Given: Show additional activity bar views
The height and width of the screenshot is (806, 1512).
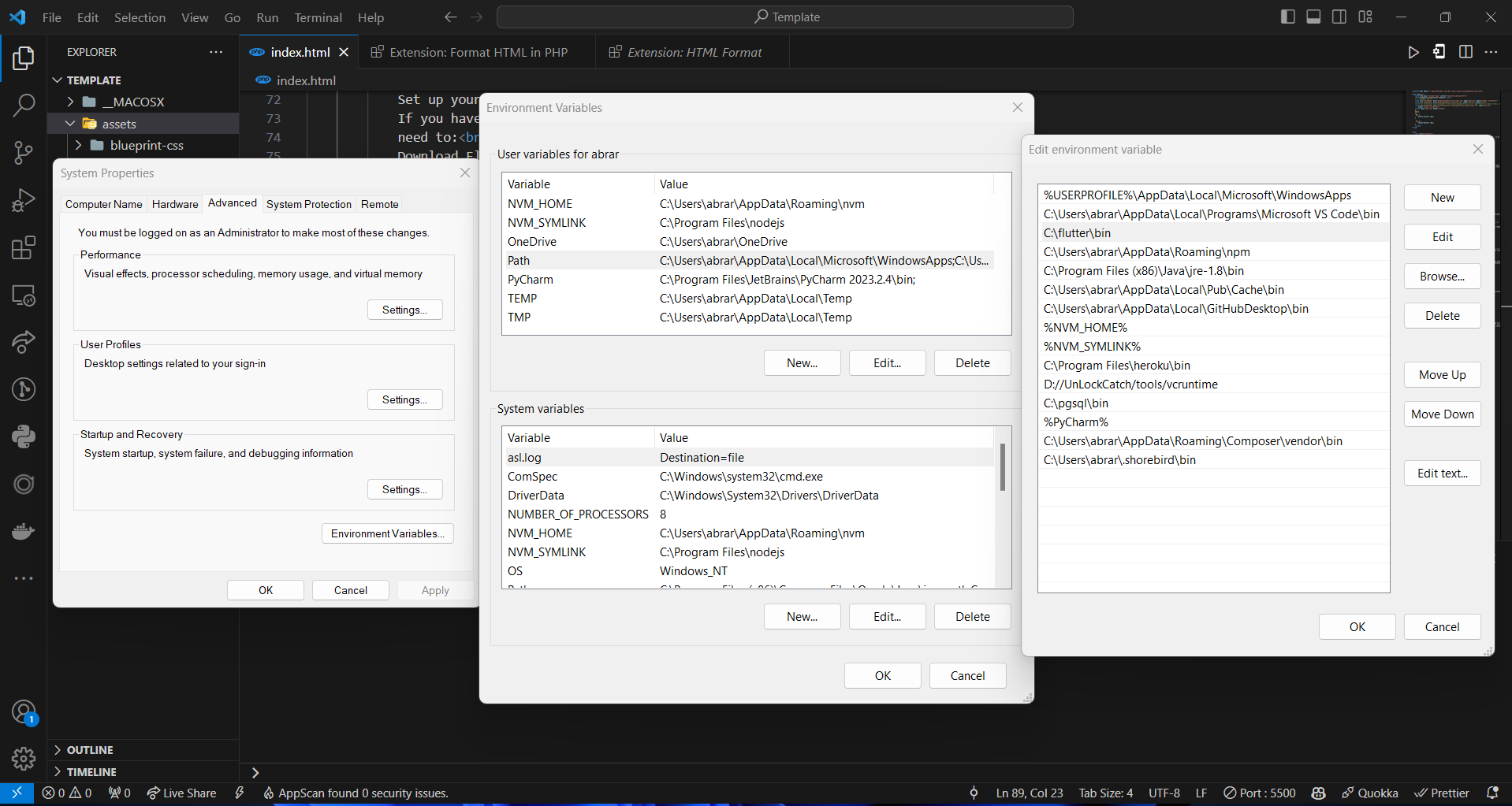Looking at the screenshot, I should pos(24,578).
